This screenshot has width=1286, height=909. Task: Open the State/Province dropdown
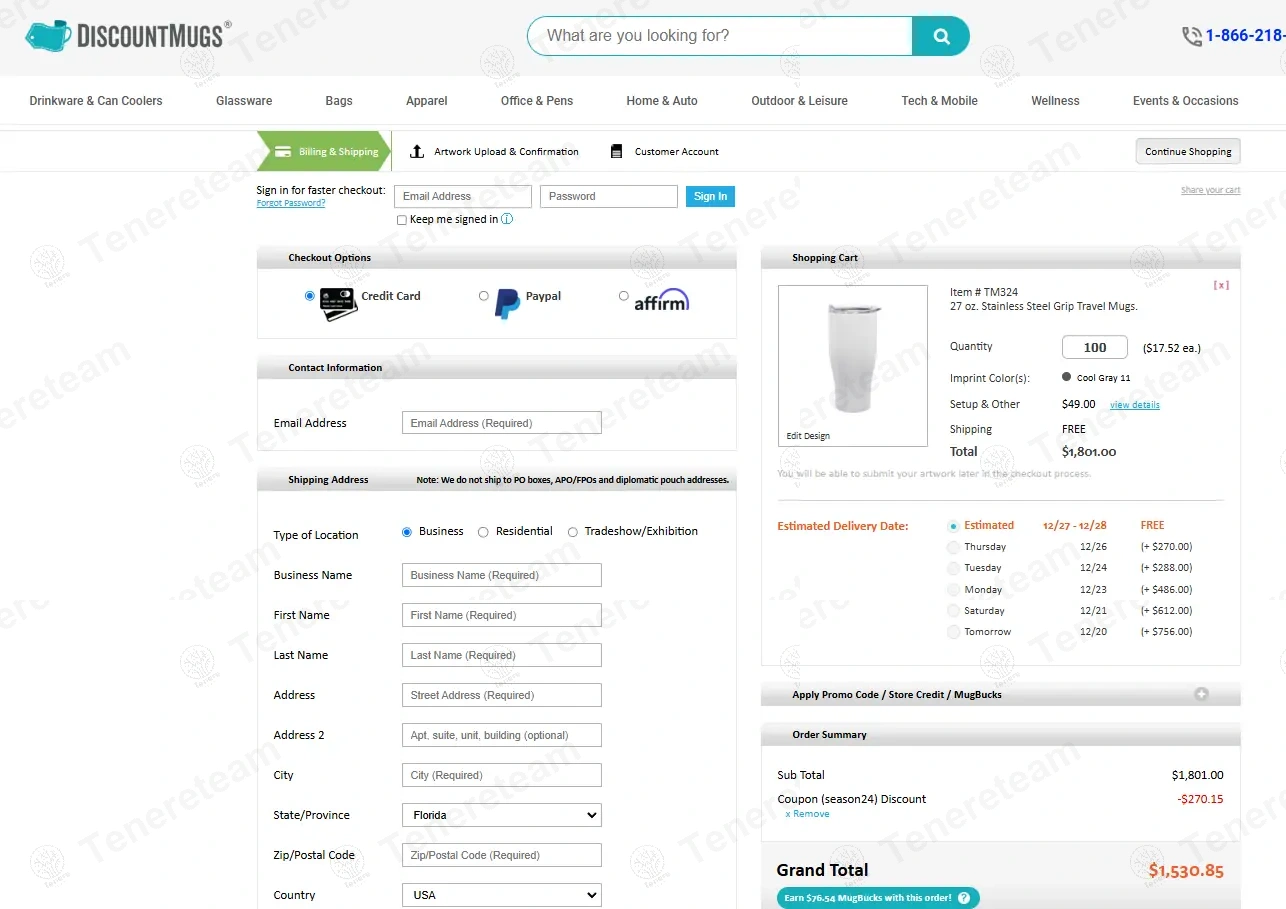point(501,815)
